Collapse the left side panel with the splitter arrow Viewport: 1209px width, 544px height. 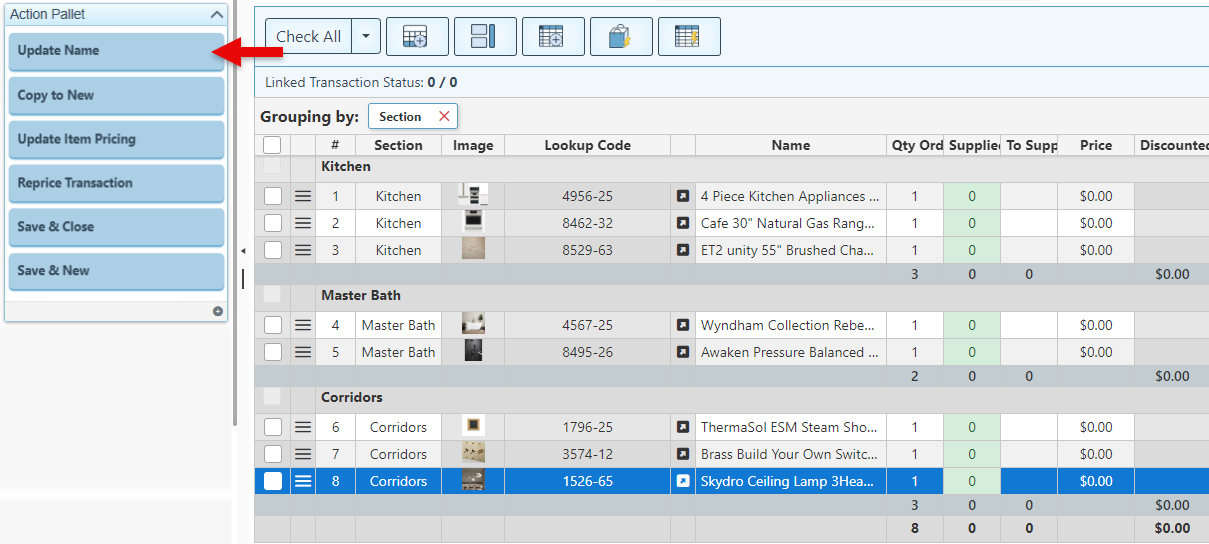(242, 251)
